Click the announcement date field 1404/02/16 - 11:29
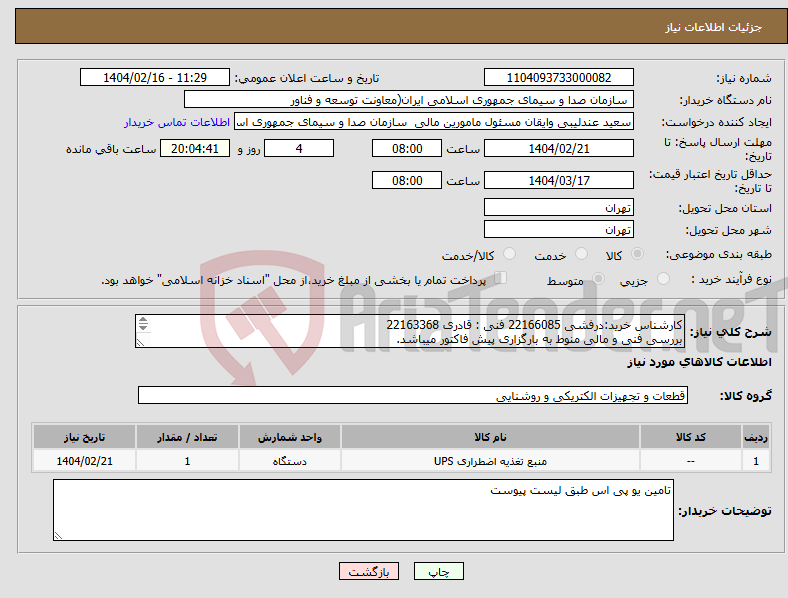 [155, 77]
